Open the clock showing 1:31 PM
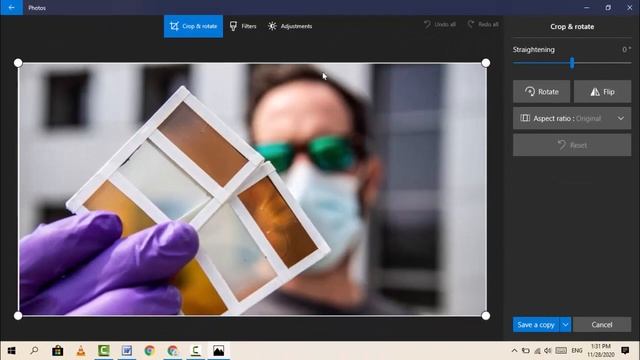The height and width of the screenshot is (360, 640). (x=601, y=351)
